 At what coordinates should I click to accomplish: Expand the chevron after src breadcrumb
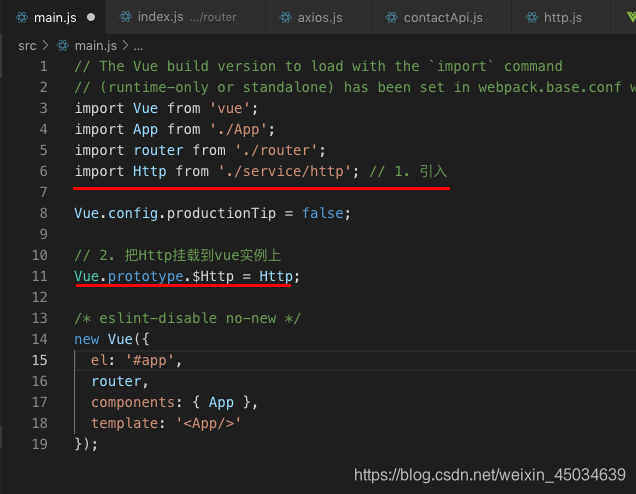tap(45, 46)
